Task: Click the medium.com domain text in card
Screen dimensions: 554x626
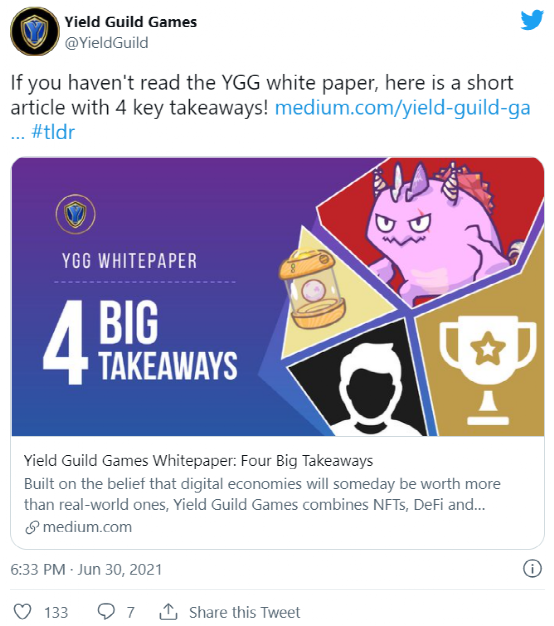Action: 87,527
